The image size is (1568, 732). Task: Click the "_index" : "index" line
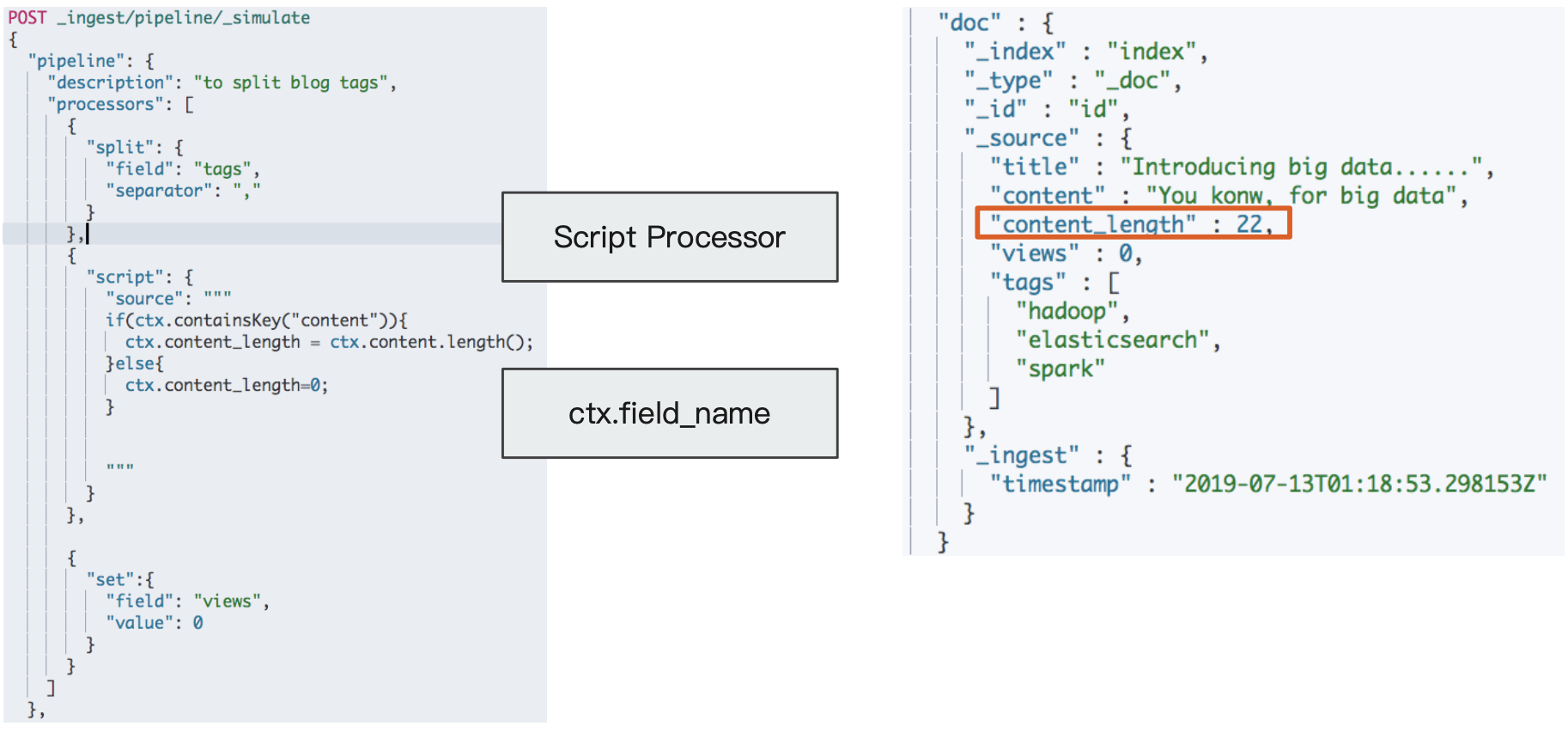[x=1085, y=52]
